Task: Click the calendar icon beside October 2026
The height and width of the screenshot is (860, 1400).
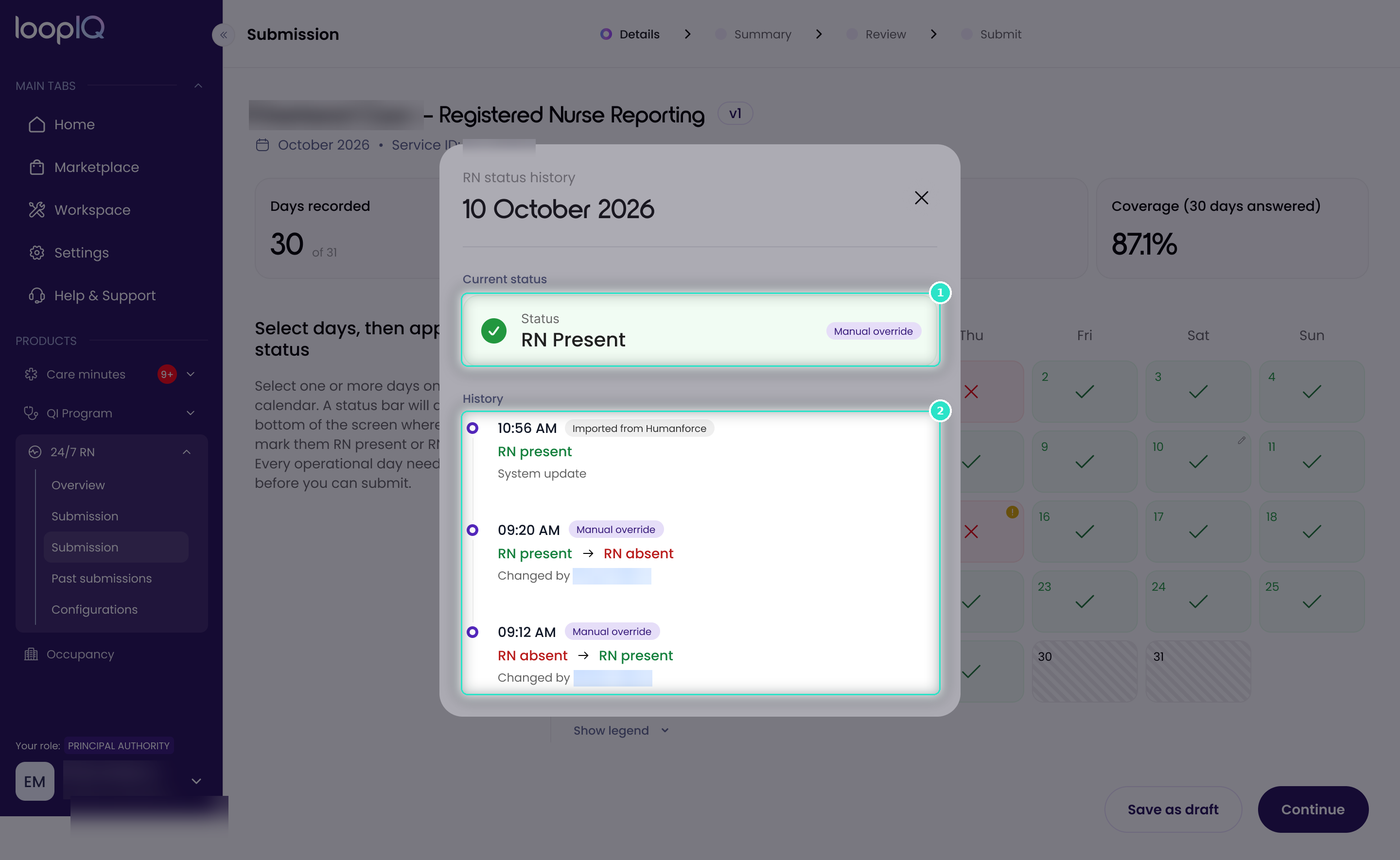Action: [263, 145]
